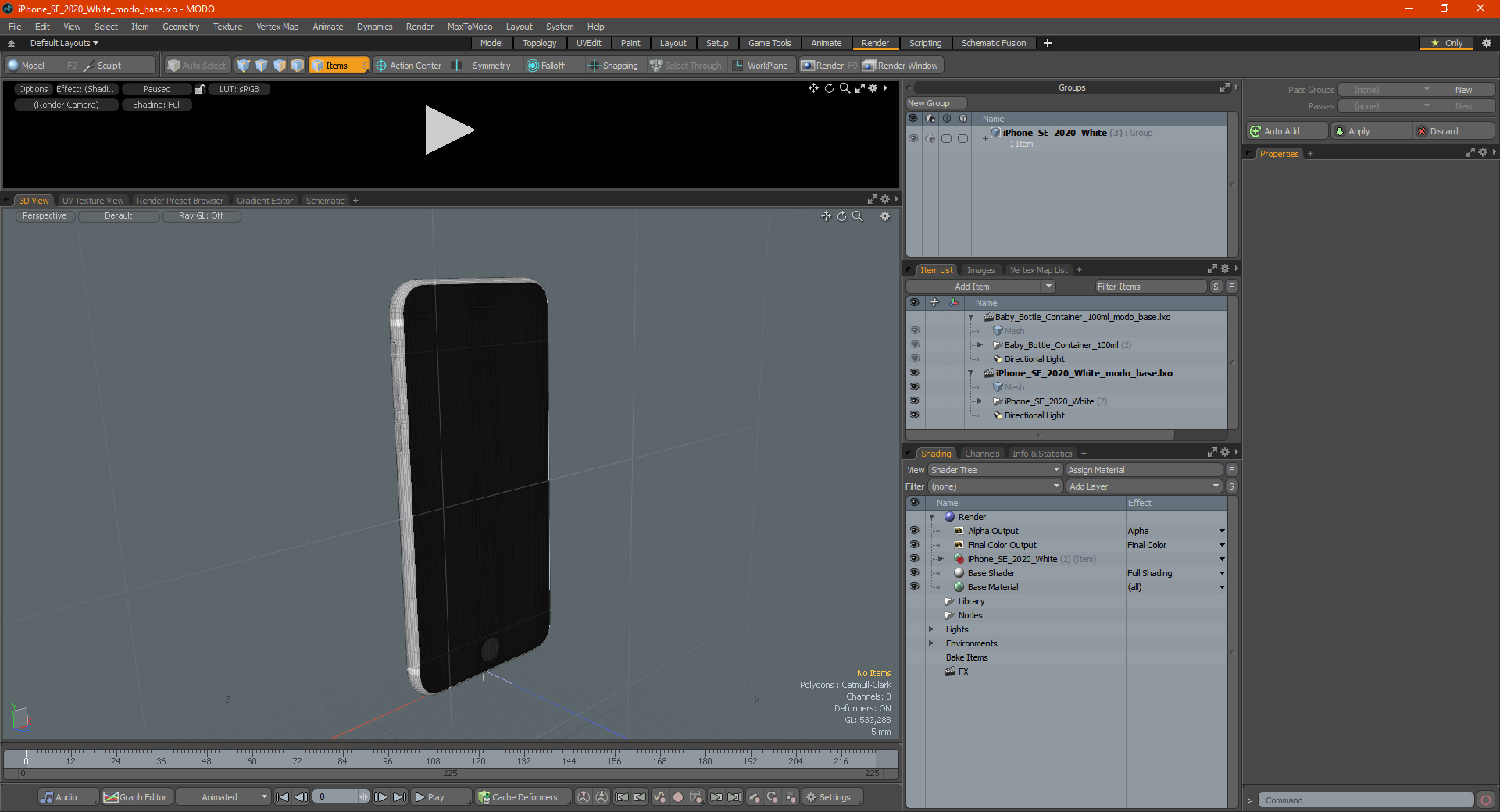Toggle visibility of Base Material

tap(914, 587)
